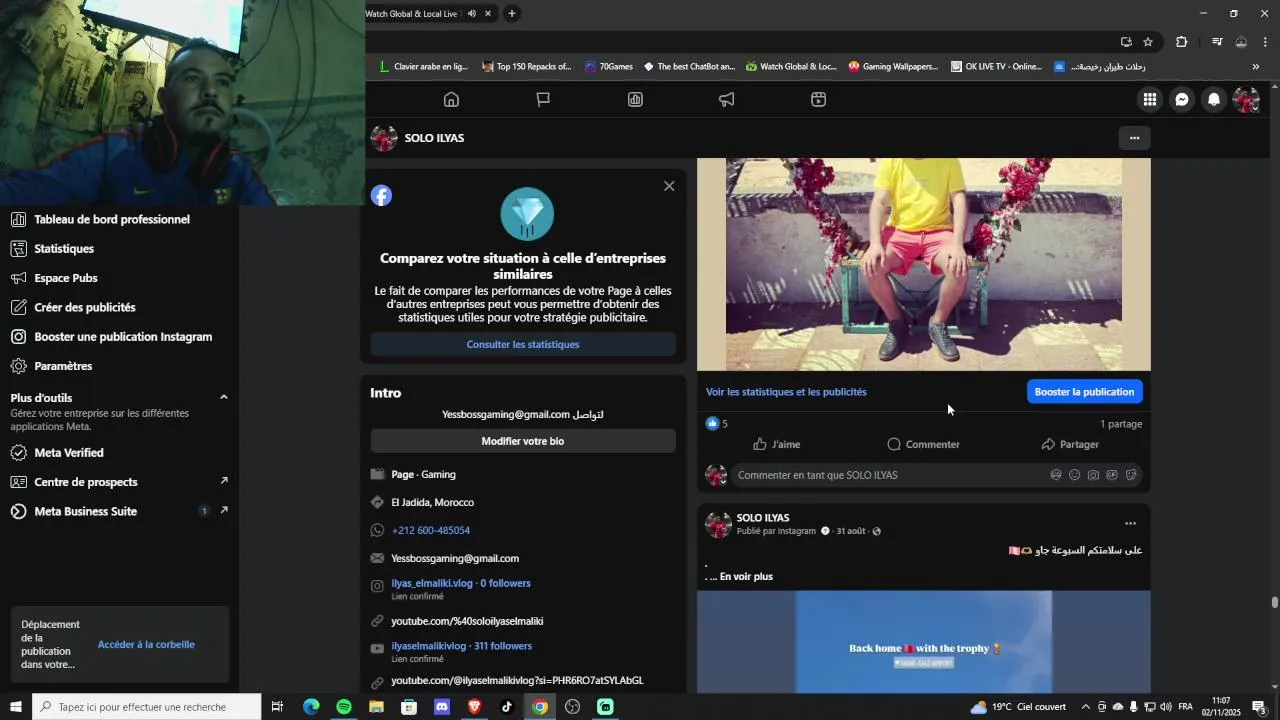Select Booster une publication Instagram
Screen dimensions: 1280x720
pos(123,337)
